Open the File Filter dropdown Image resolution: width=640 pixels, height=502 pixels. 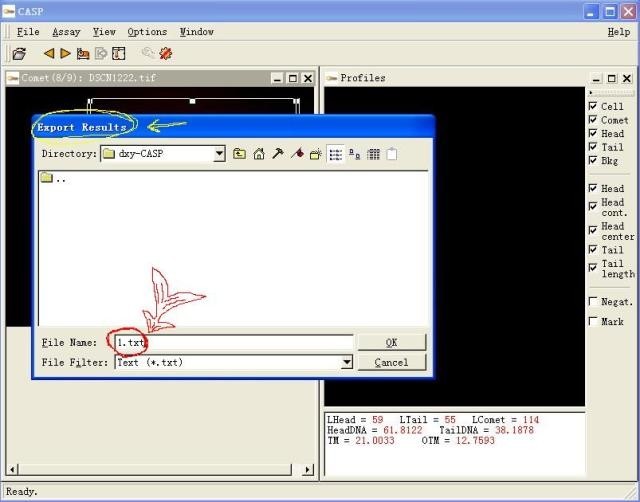[x=347, y=363]
